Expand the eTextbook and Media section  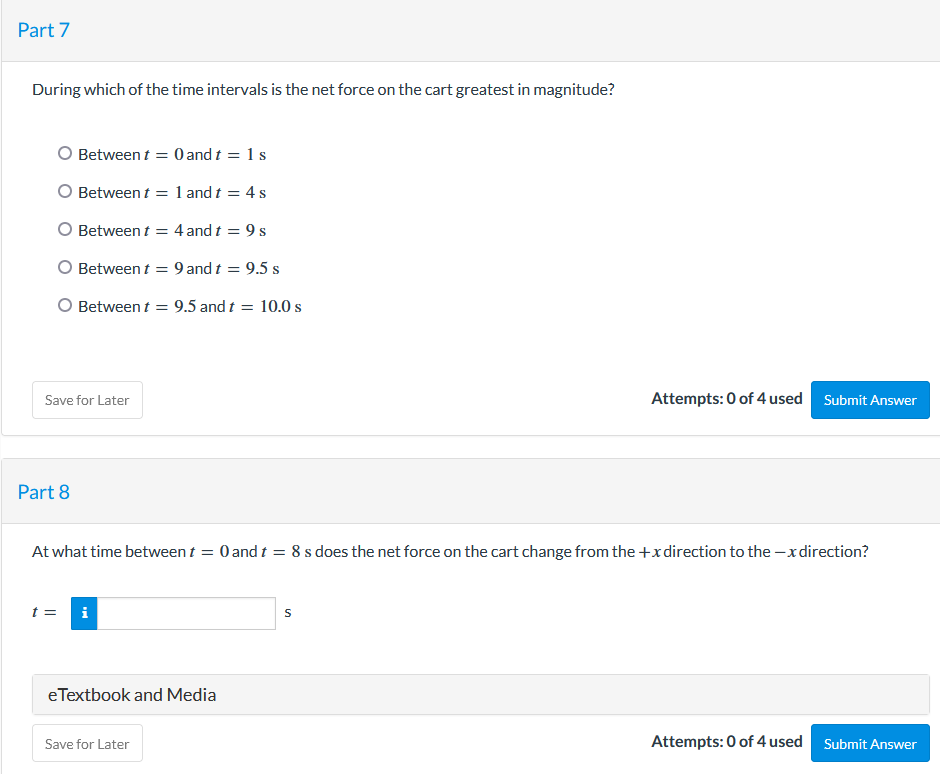pyautogui.click(x=480, y=695)
